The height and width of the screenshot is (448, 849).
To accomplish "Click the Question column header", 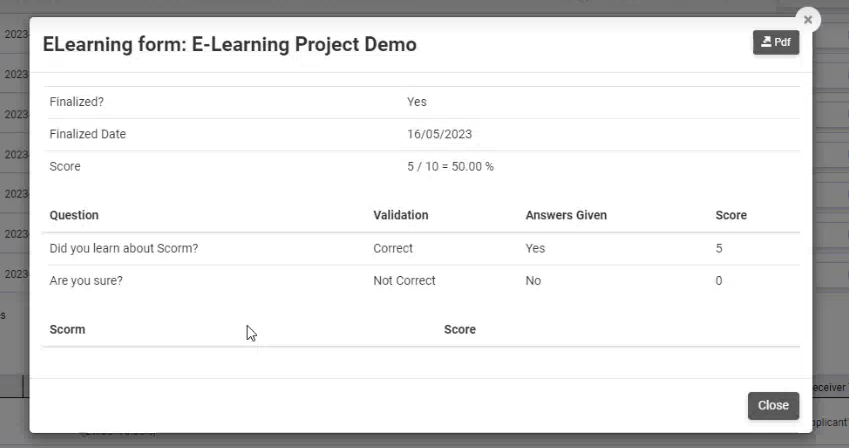I will pos(74,215).
